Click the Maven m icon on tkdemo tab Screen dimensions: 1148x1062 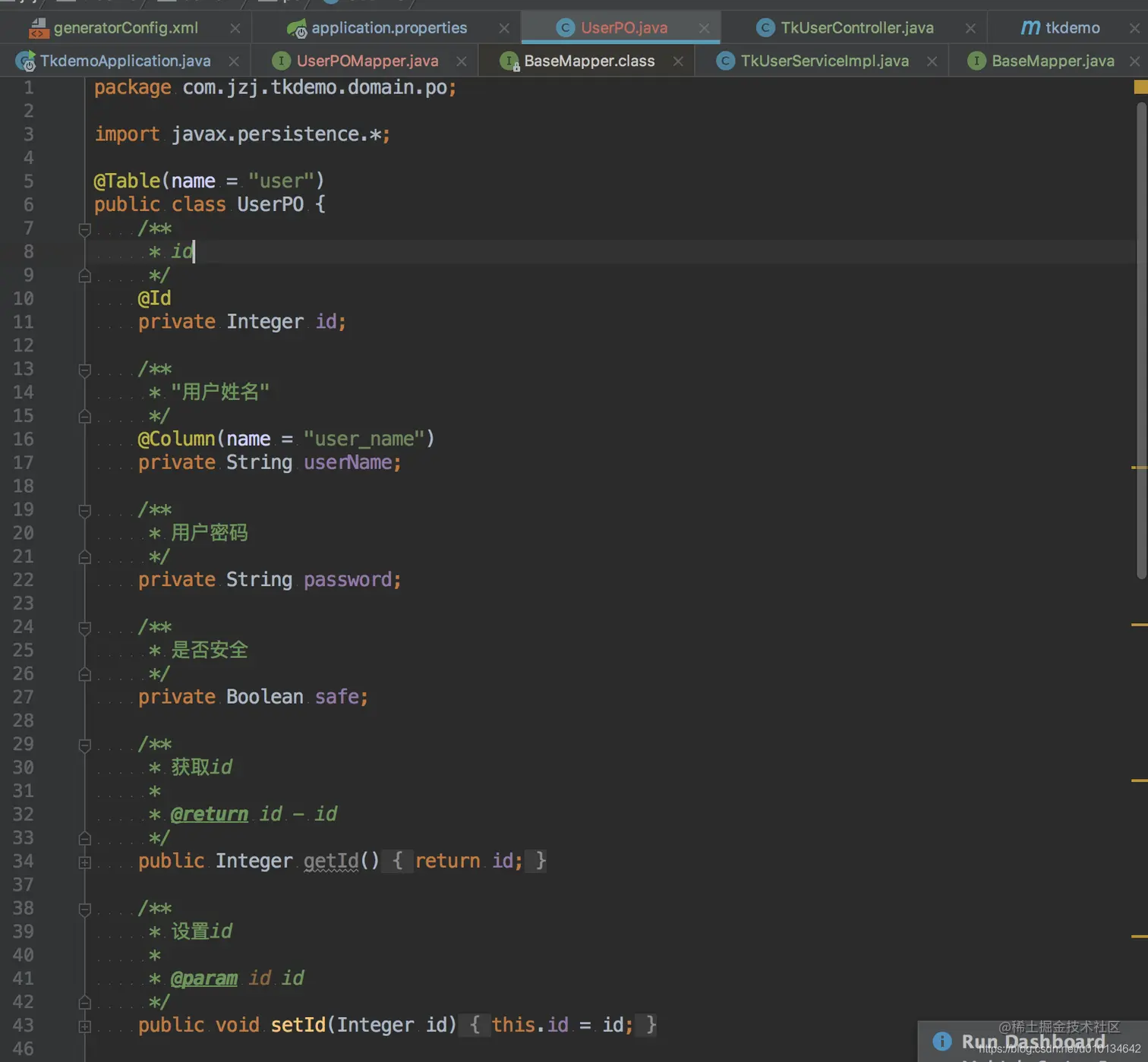1030,28
